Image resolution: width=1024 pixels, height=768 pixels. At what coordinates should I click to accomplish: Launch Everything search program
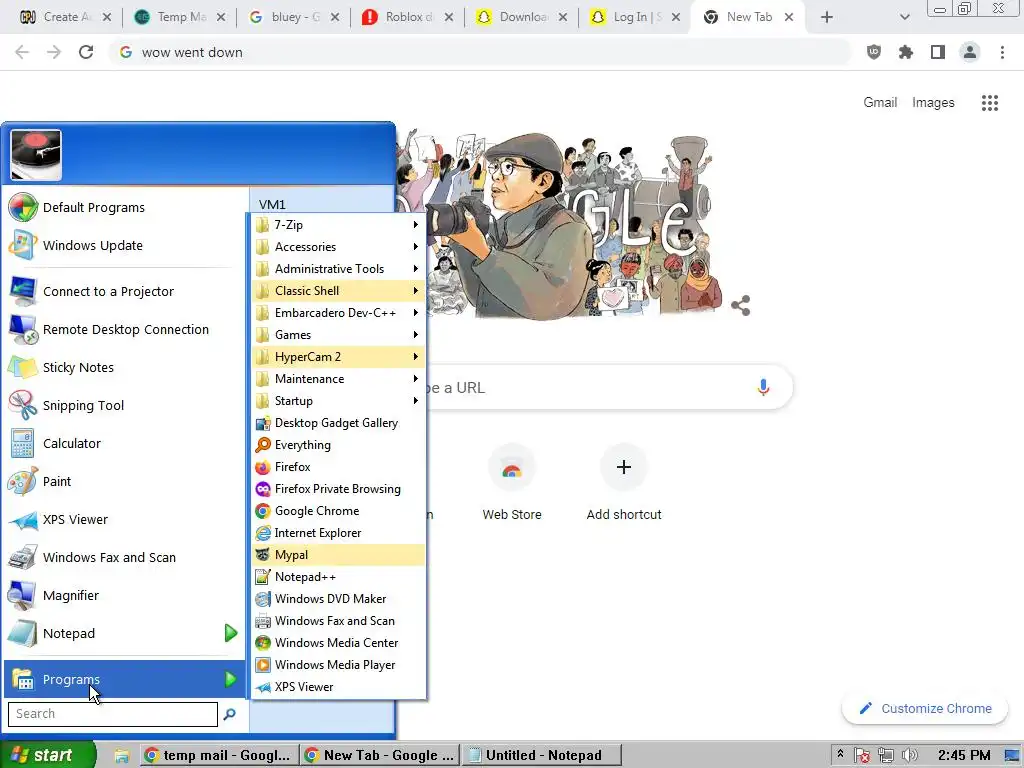[338, 445]
